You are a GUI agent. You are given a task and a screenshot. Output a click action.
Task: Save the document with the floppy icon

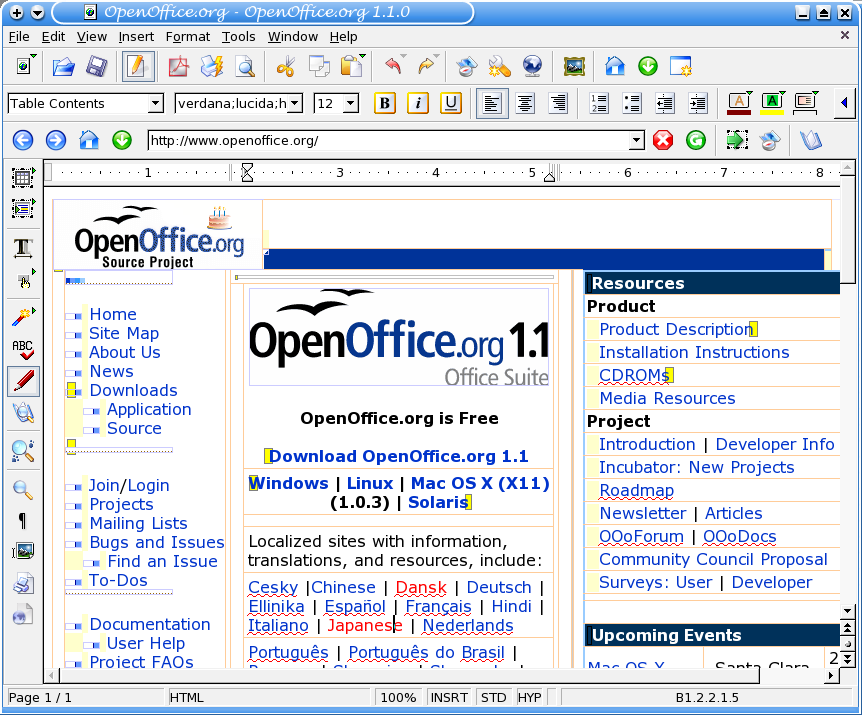coord(97,67)
